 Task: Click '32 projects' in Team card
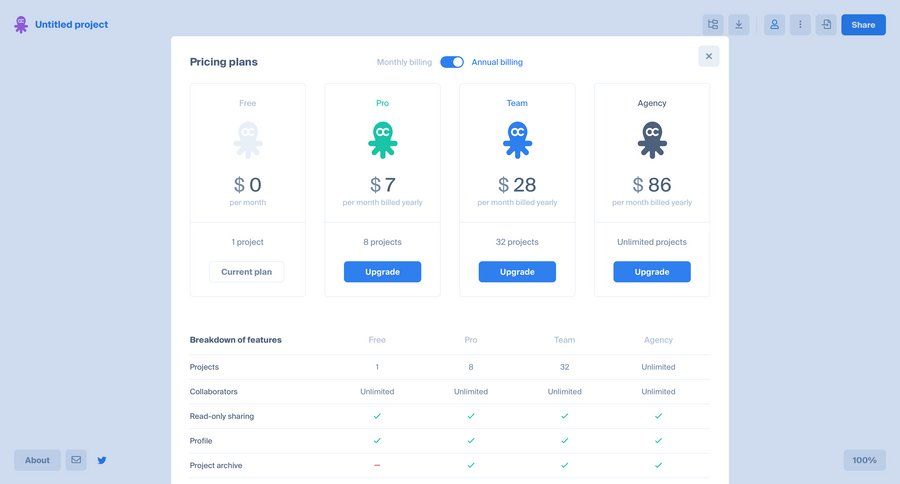(x=517, y=242)
